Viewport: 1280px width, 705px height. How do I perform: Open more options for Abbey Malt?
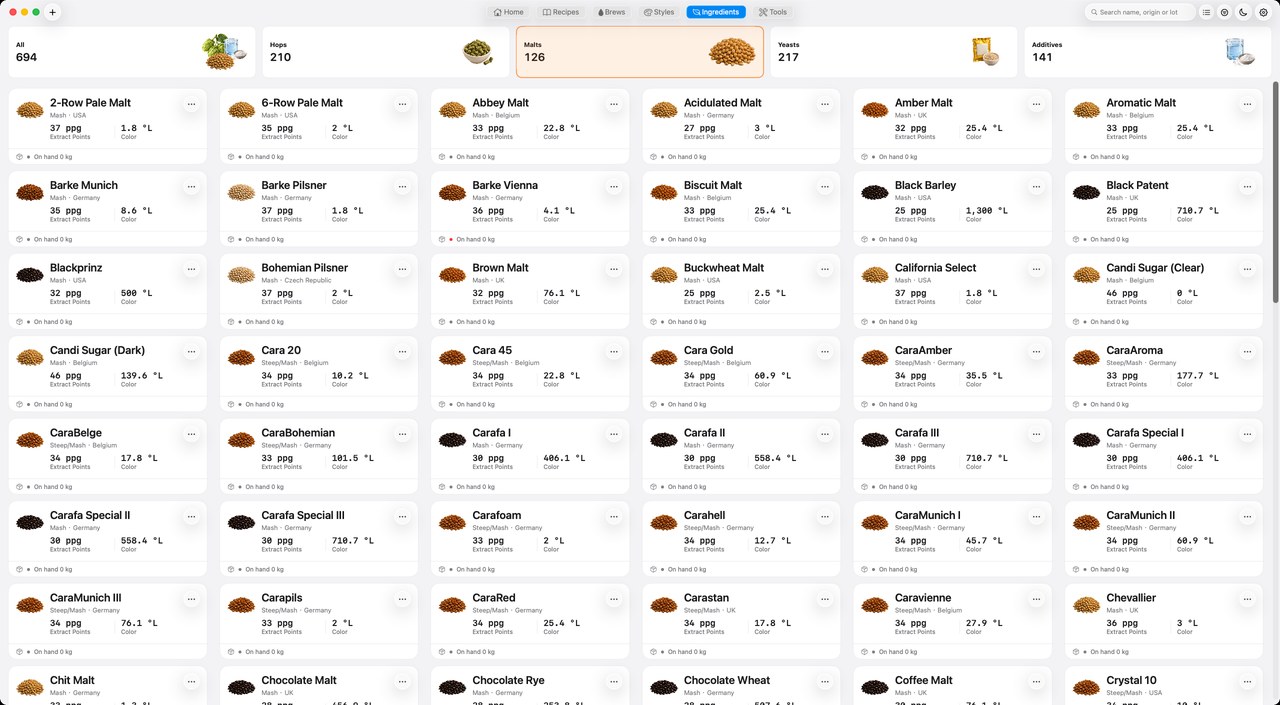613,103
